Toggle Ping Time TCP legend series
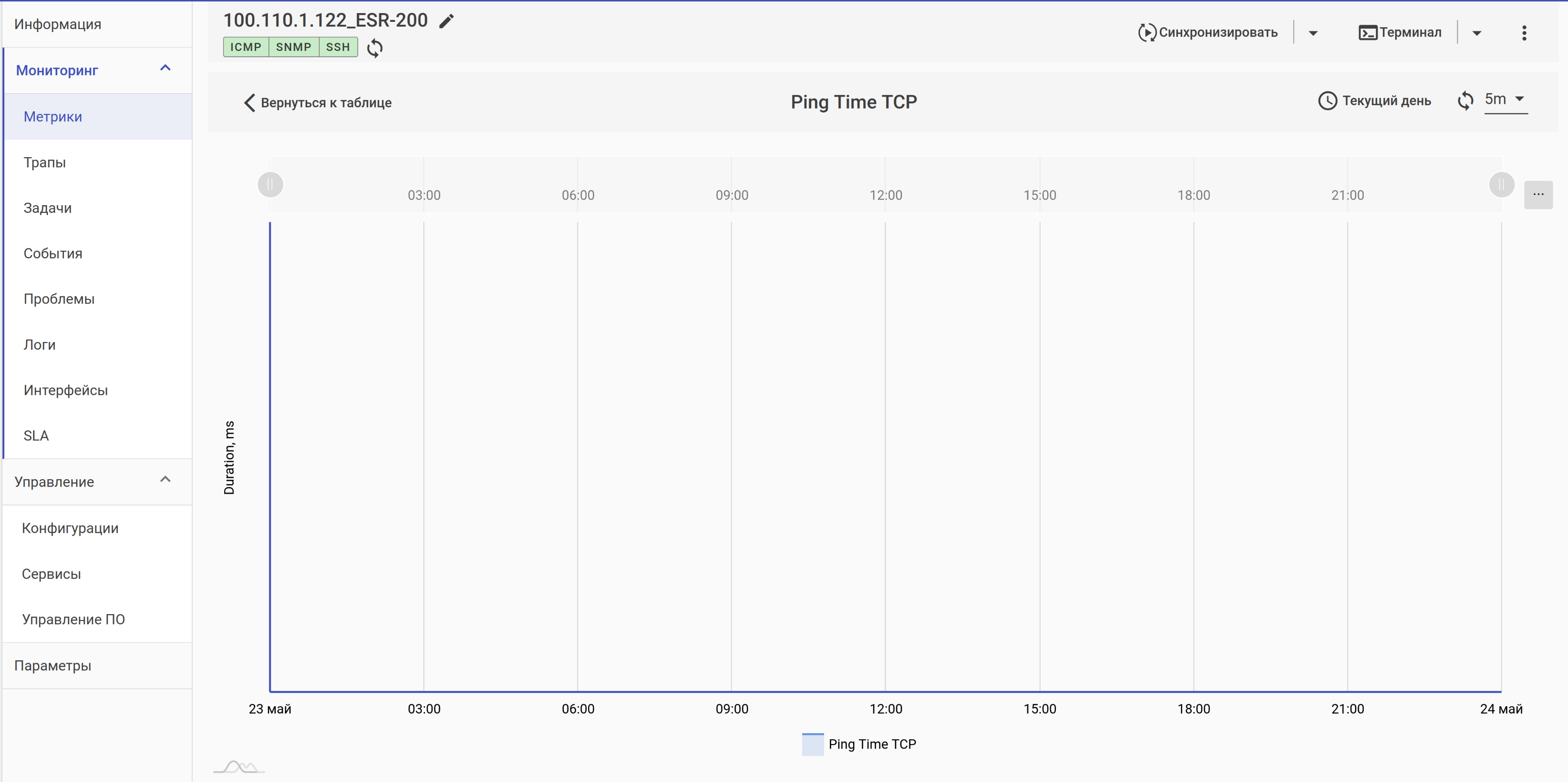The width and height of the screenshot is (1568, 782). [859, 744]
